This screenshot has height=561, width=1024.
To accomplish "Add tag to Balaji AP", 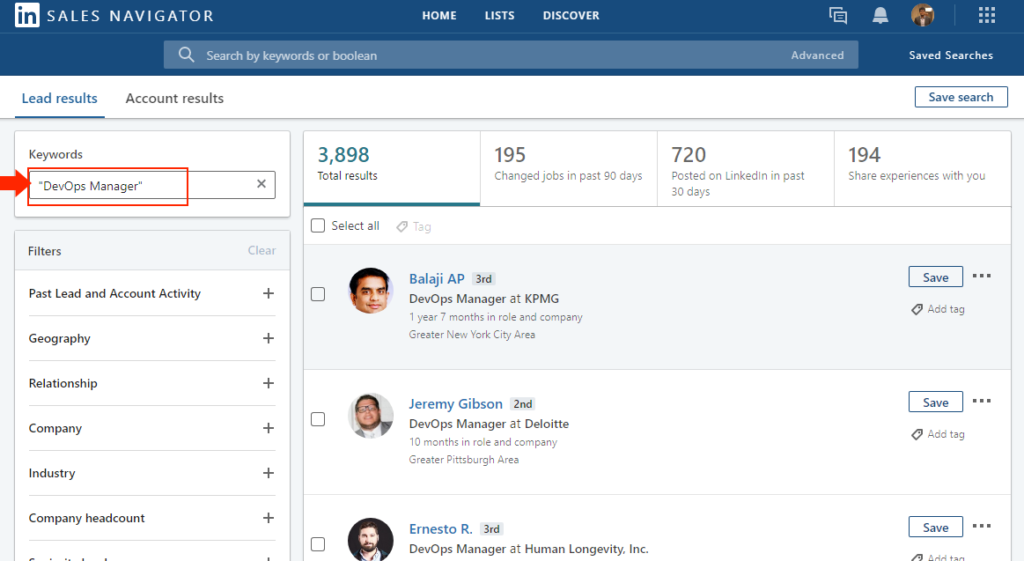I will [x=938, y=309].
